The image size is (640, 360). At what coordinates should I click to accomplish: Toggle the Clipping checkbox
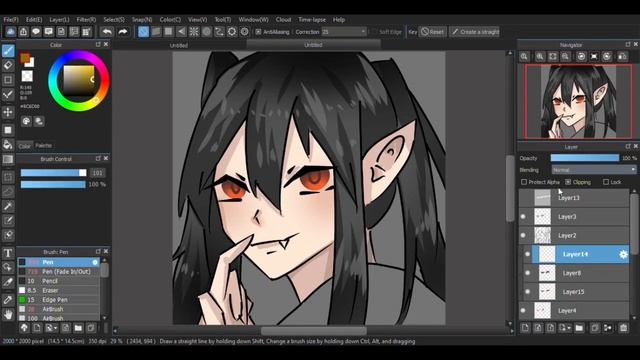568,182
